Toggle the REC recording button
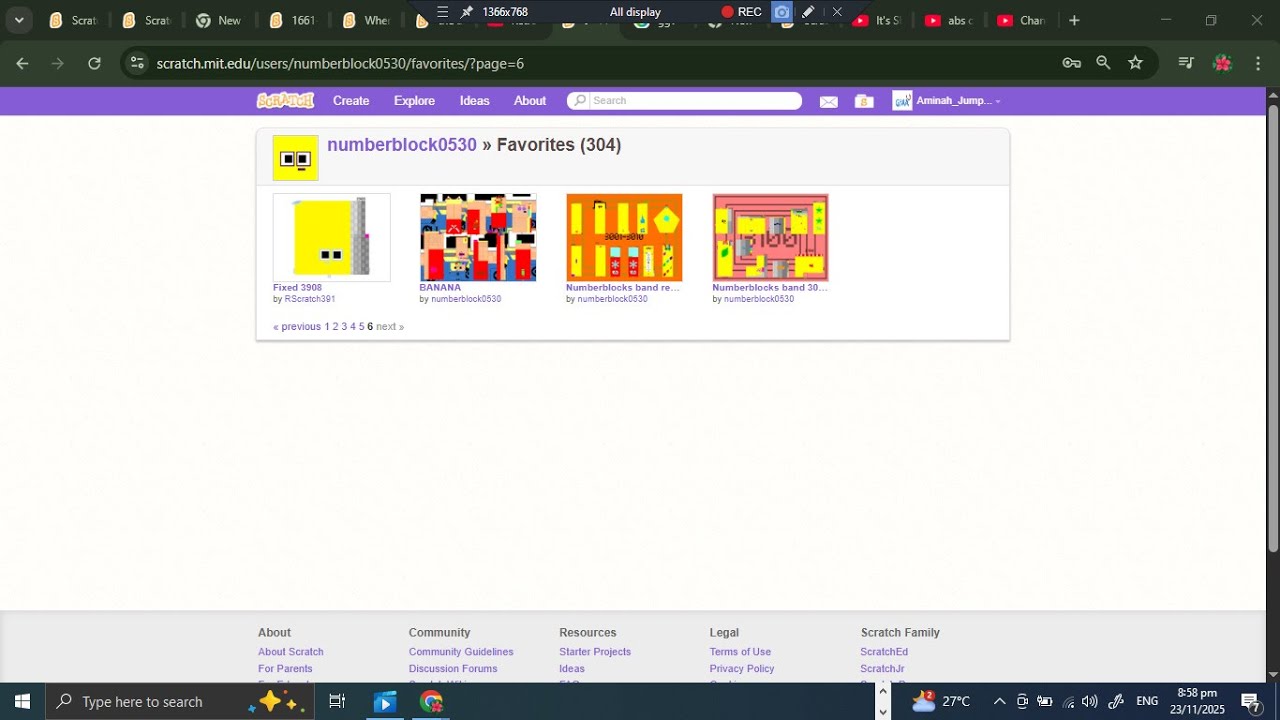Viewport: 1280px width, 720px height. pos(742,12)
